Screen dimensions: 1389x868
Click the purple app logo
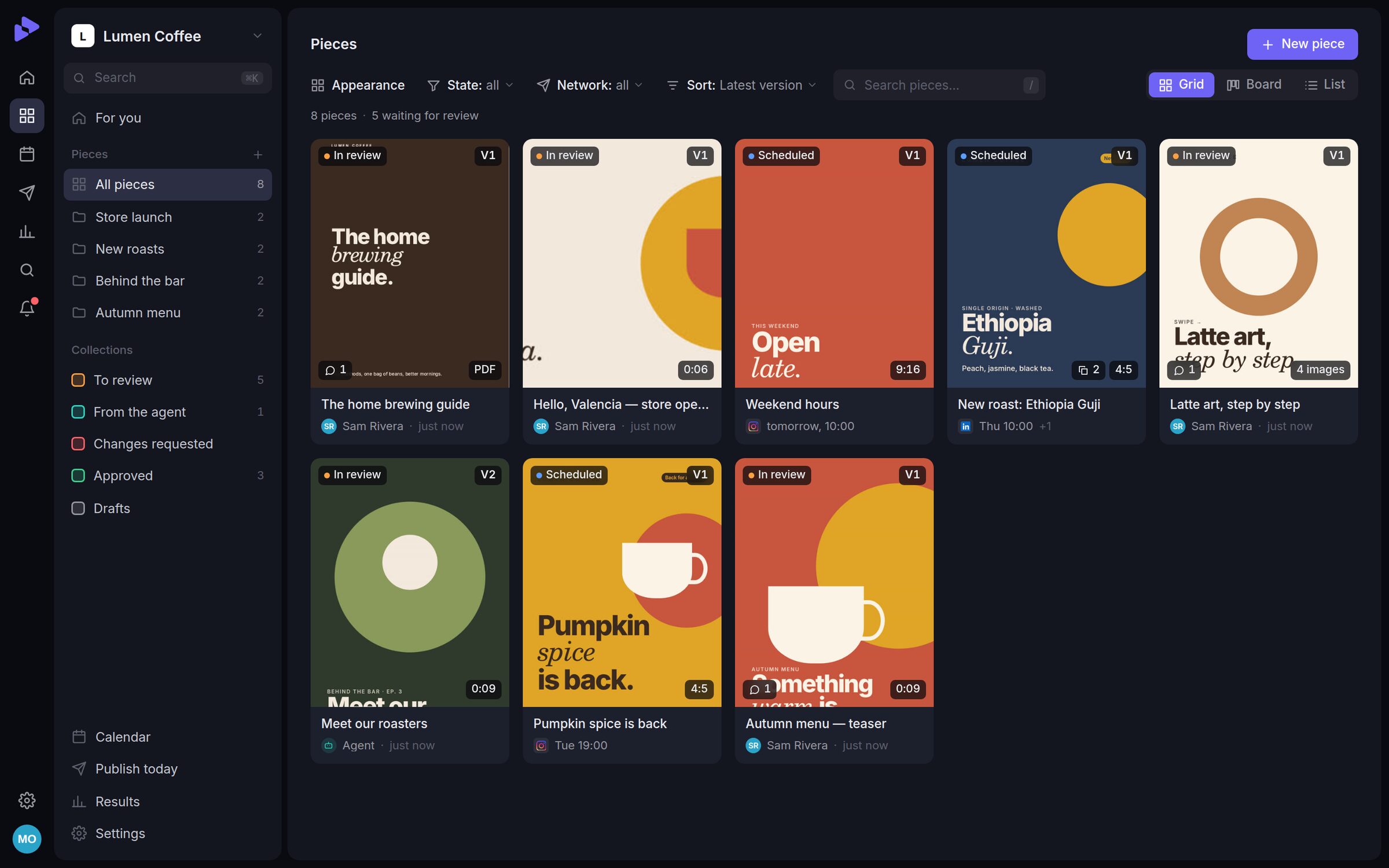(27, 29)
